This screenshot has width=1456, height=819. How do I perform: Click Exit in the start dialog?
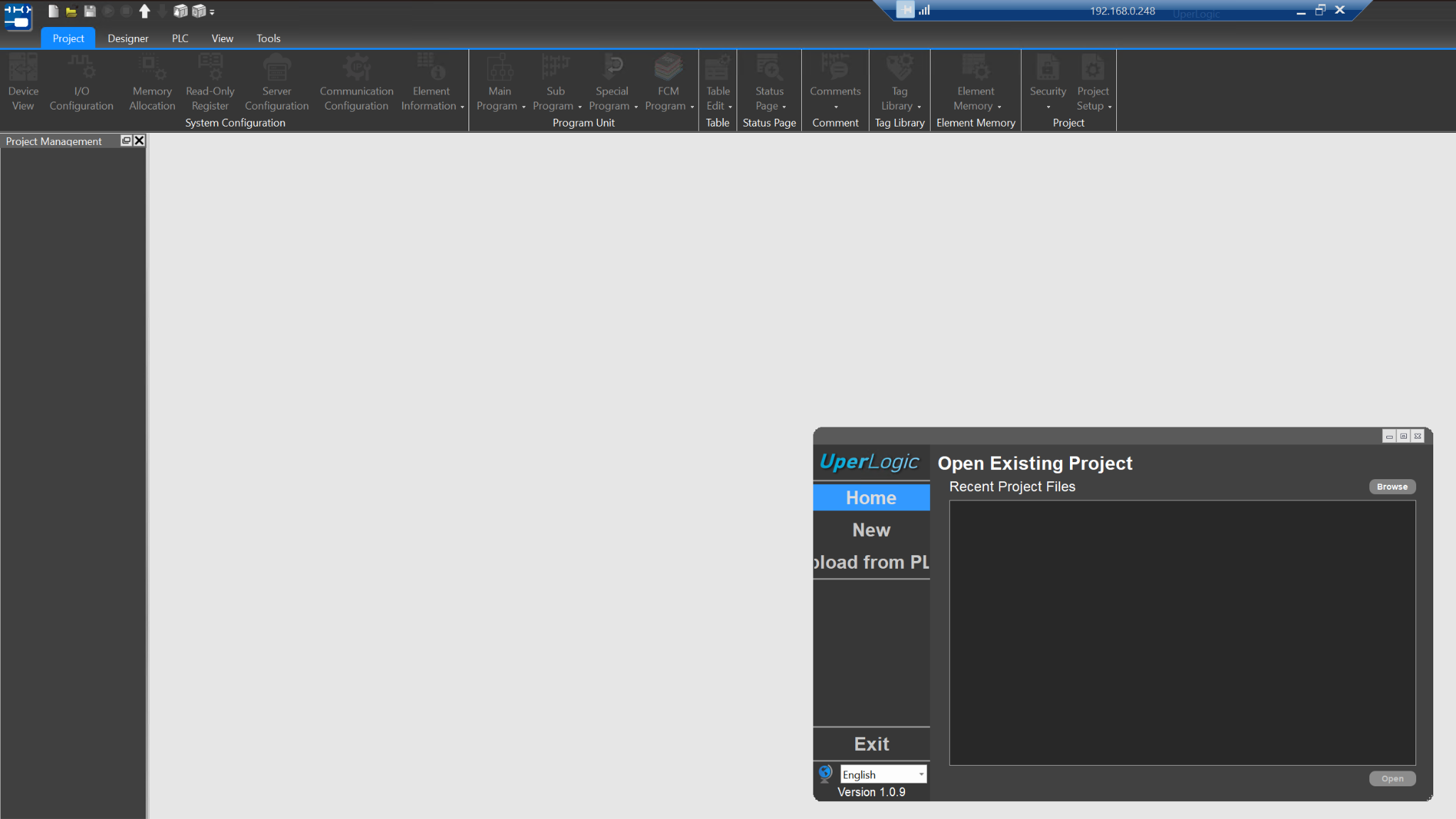(x=871, y=744)
